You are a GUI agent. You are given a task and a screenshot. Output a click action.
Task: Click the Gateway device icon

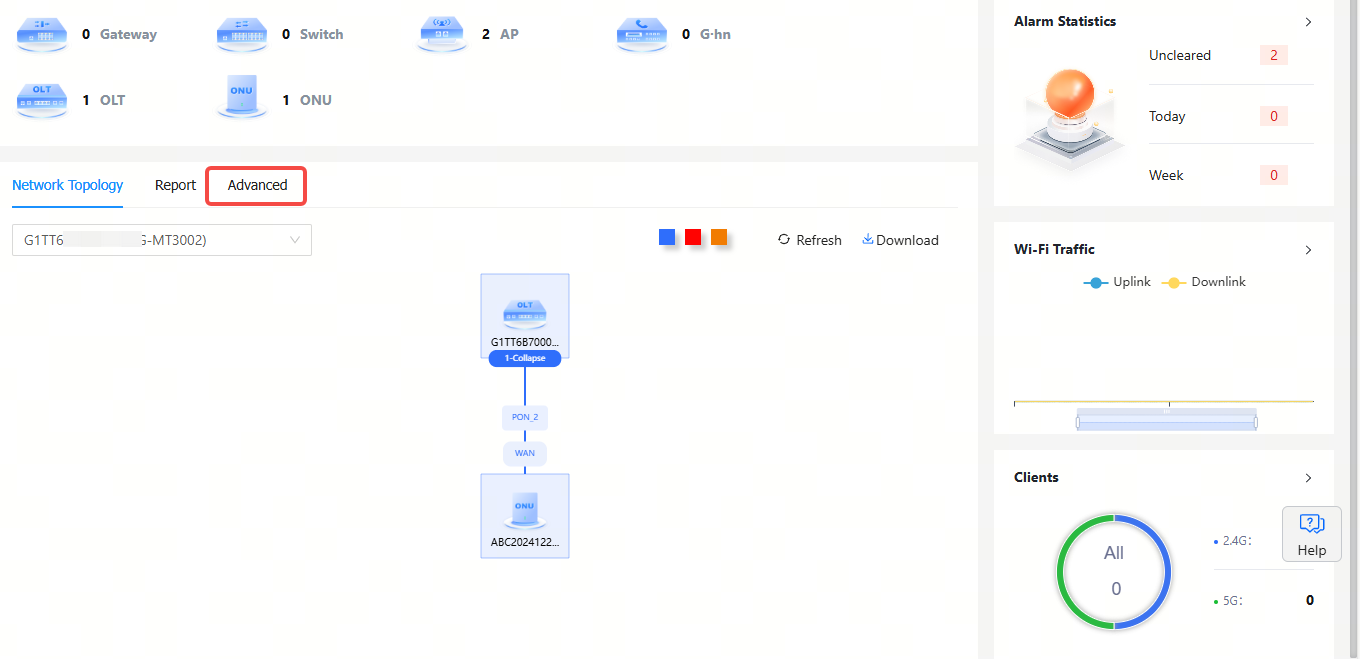click(x=42, y=34)
